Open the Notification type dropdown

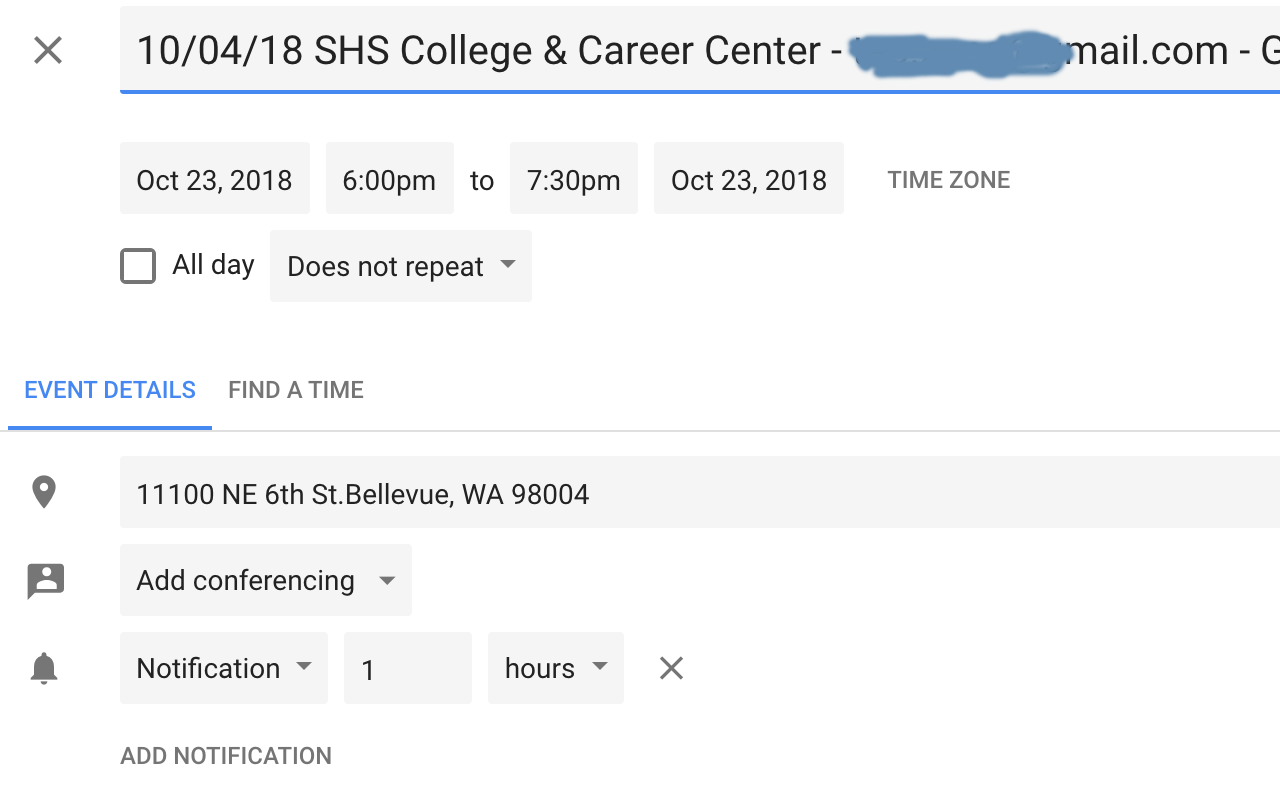point(224,668)
